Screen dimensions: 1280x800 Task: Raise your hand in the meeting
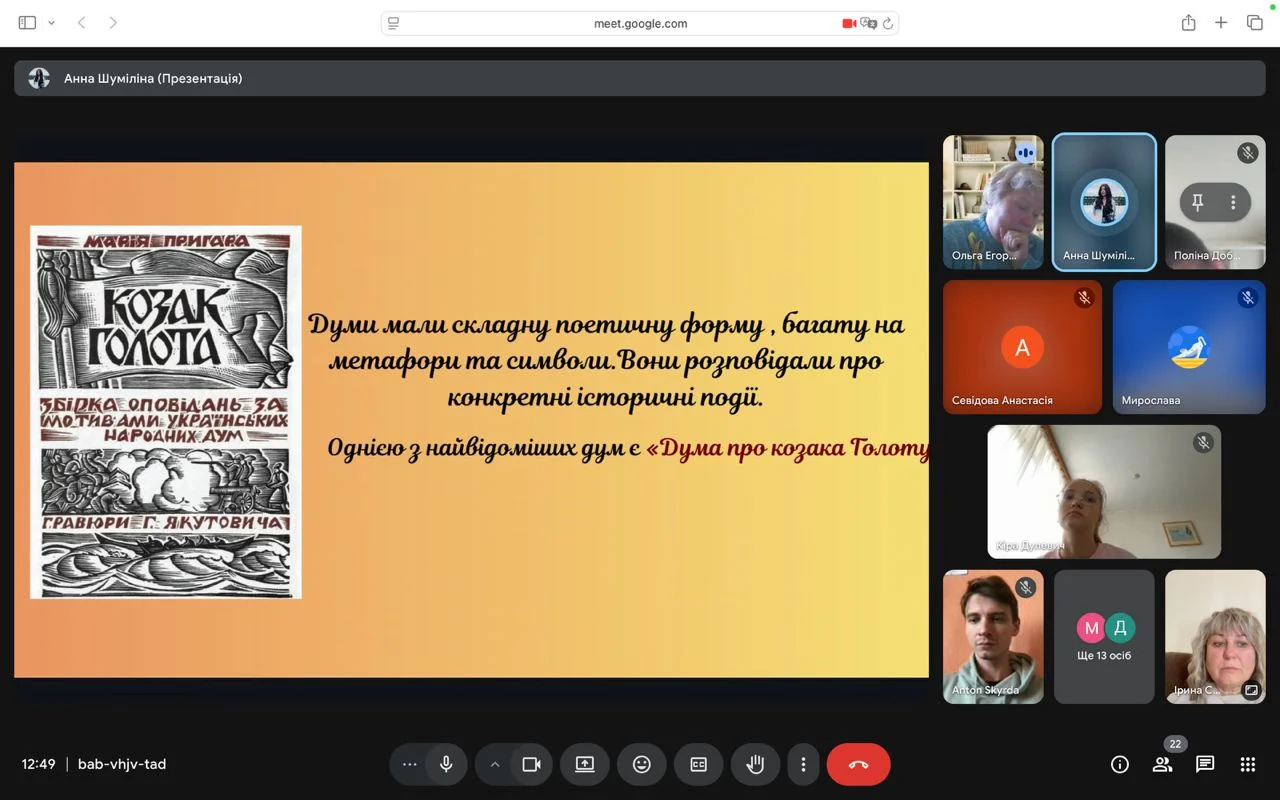[755, 764]
